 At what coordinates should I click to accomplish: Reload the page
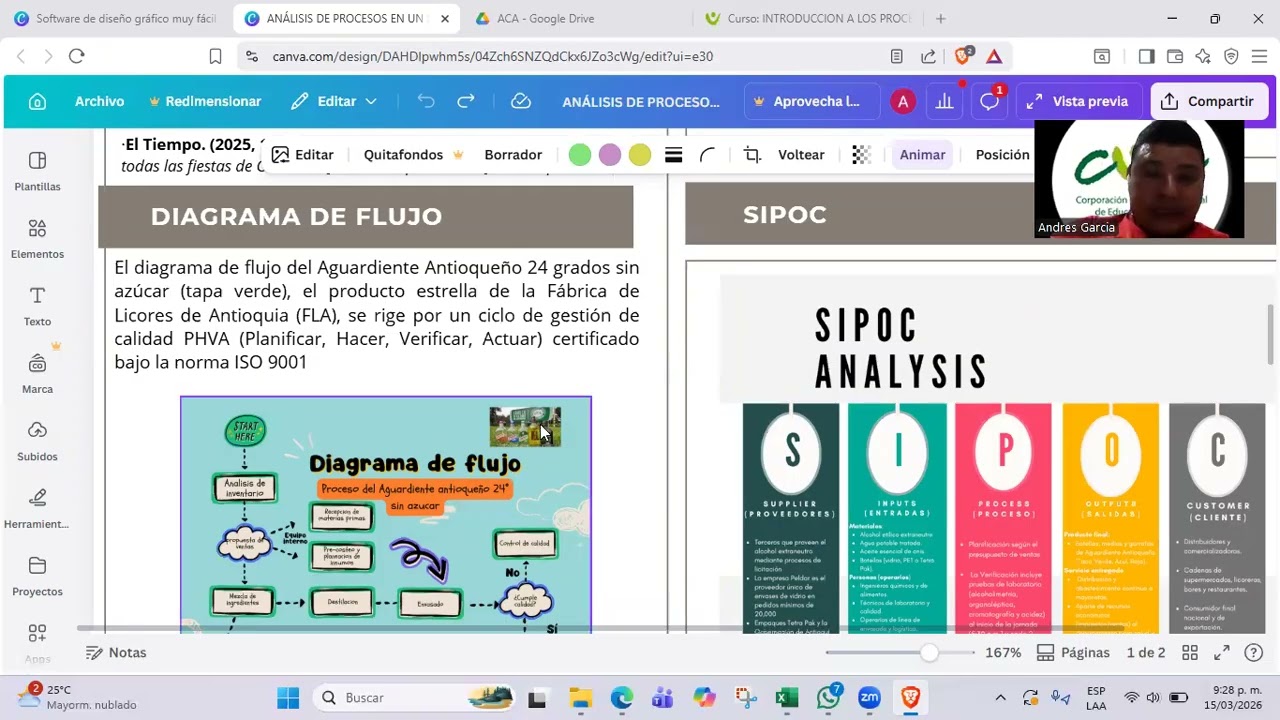tap(76, 56)
